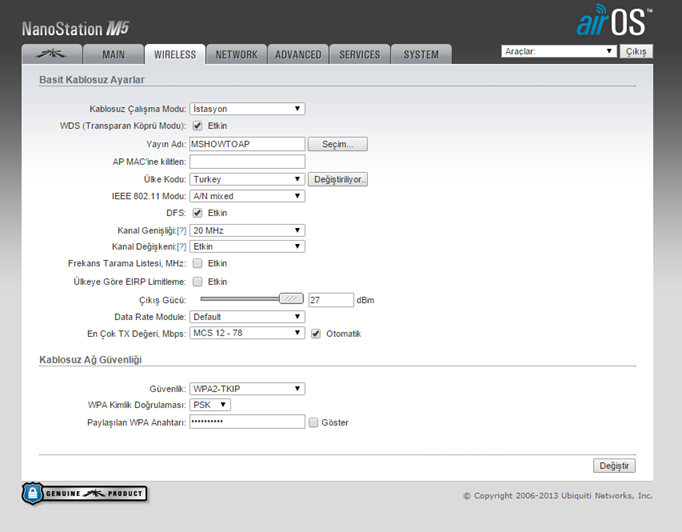Open the Ülke Kodu dropdown
682x532 pixels.
click(x=247, y=179)
